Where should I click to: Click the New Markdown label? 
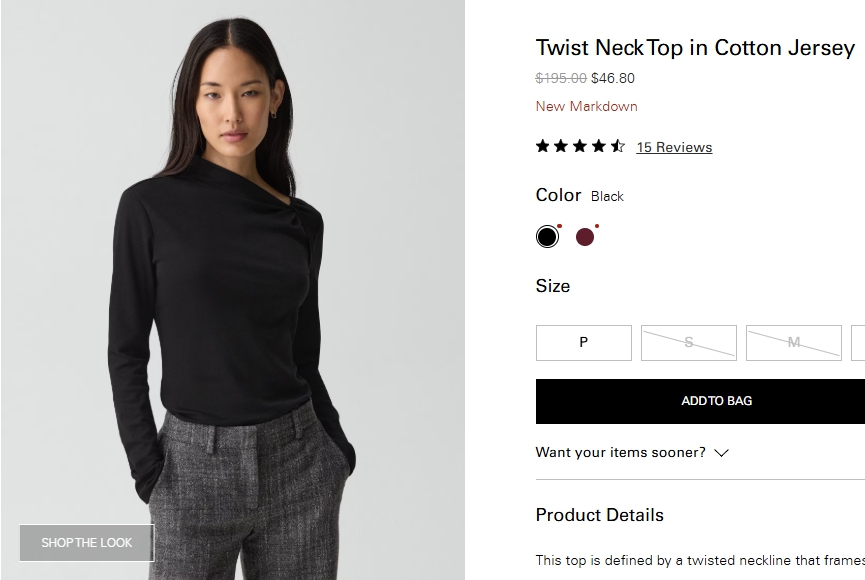pos(586,106)
